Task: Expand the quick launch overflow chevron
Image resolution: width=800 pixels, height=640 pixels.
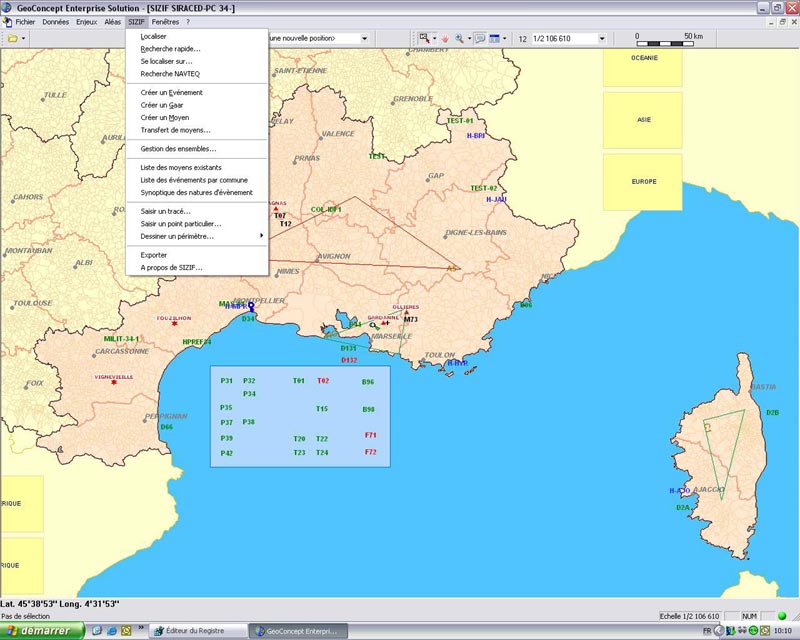Action: 141,628
